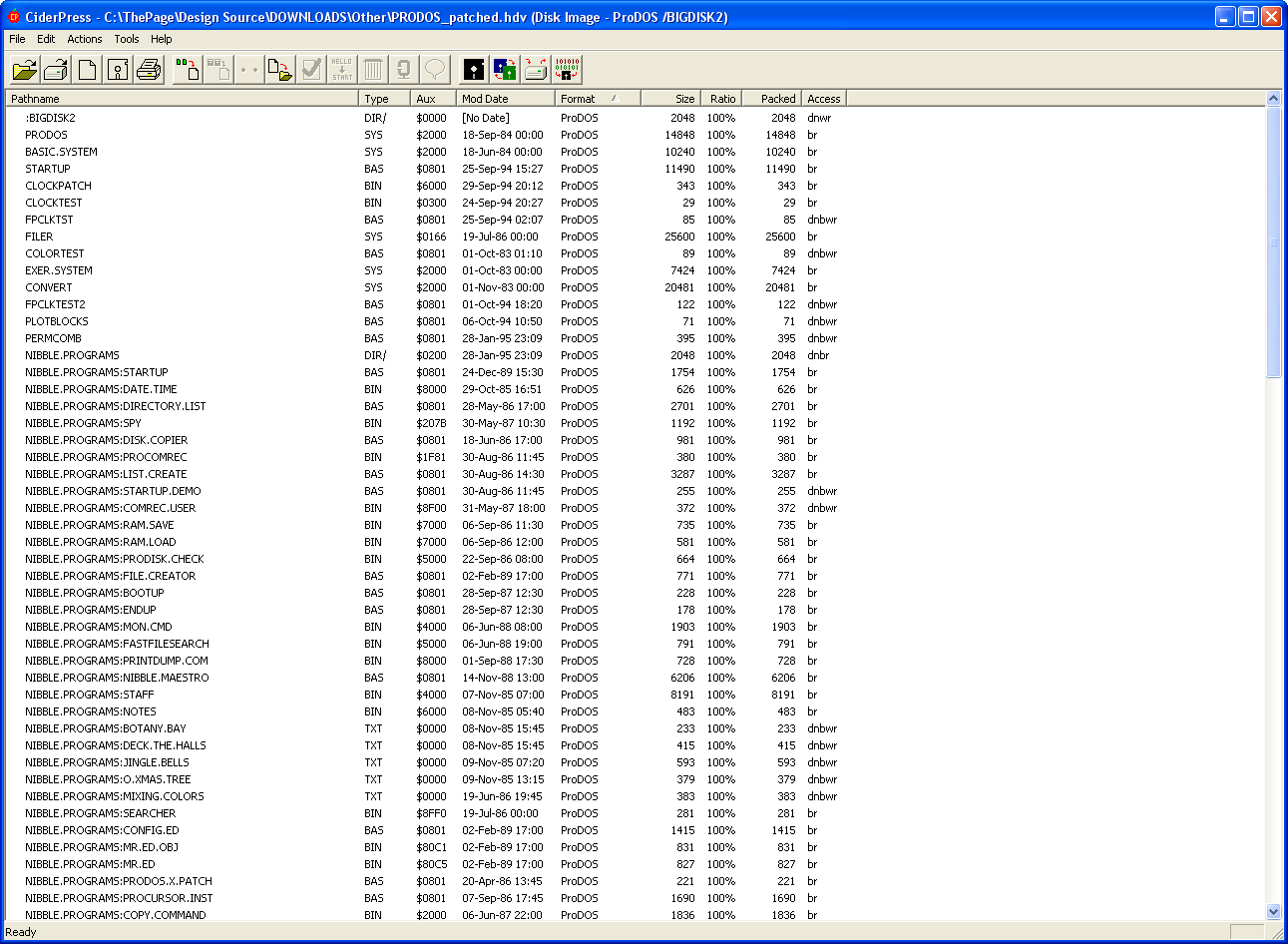Screen dimensions: 1288x944
Task: Sort by the Packed column header
Action: (x=770, y=99)
